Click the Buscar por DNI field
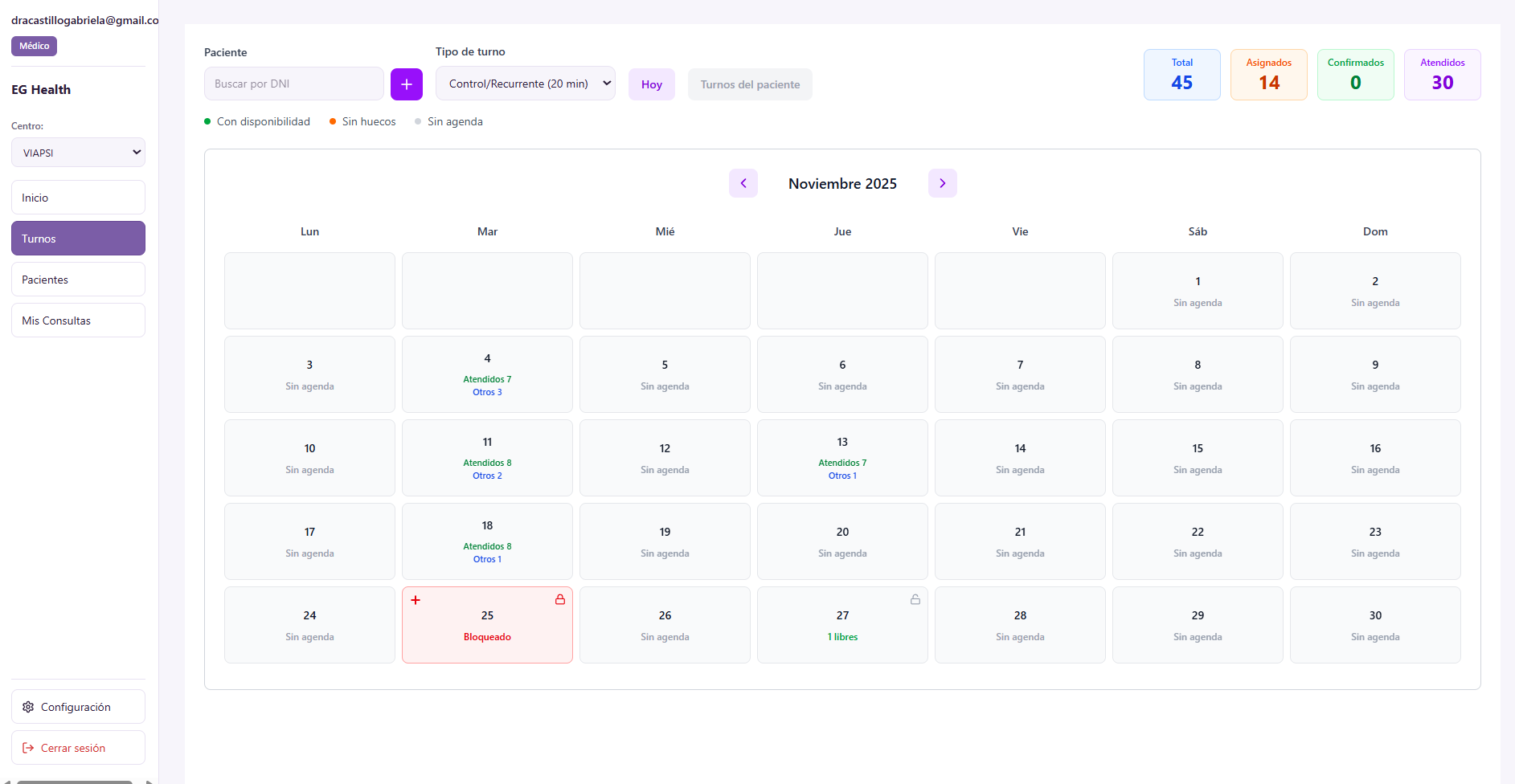Screen dimensions: 1515x784 pos(293,83)
